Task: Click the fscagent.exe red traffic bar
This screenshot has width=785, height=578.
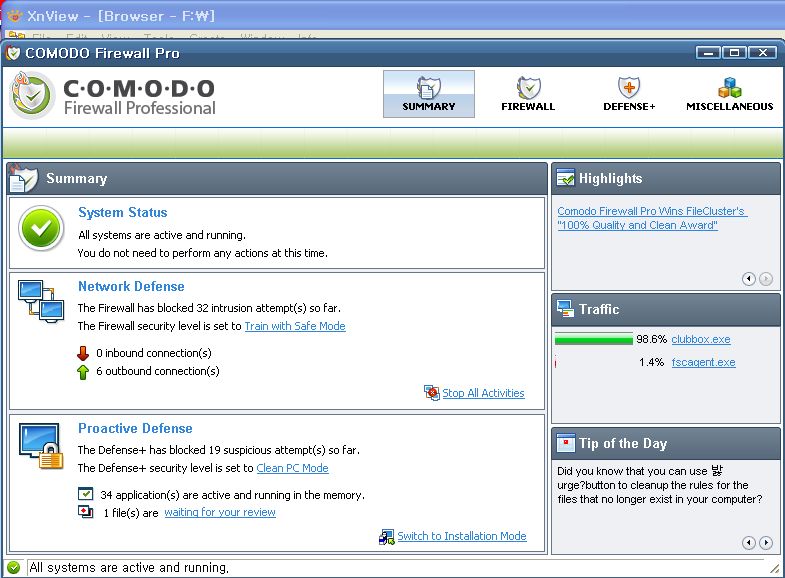Action: pos(556,362)
